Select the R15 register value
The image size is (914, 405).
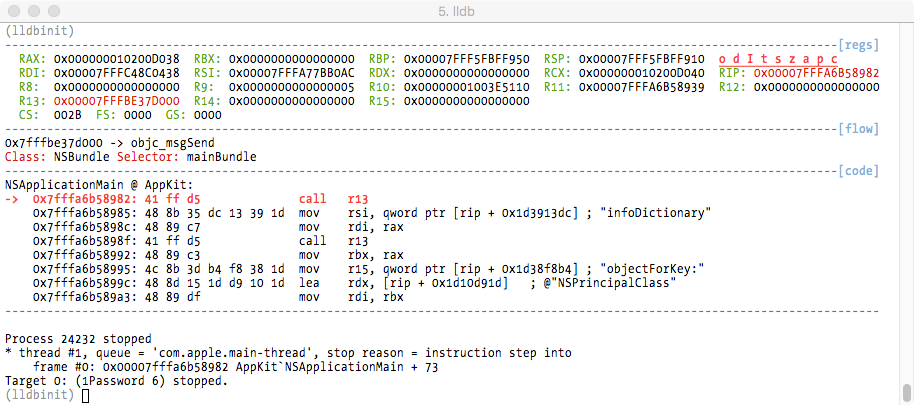tap(466, 101)
